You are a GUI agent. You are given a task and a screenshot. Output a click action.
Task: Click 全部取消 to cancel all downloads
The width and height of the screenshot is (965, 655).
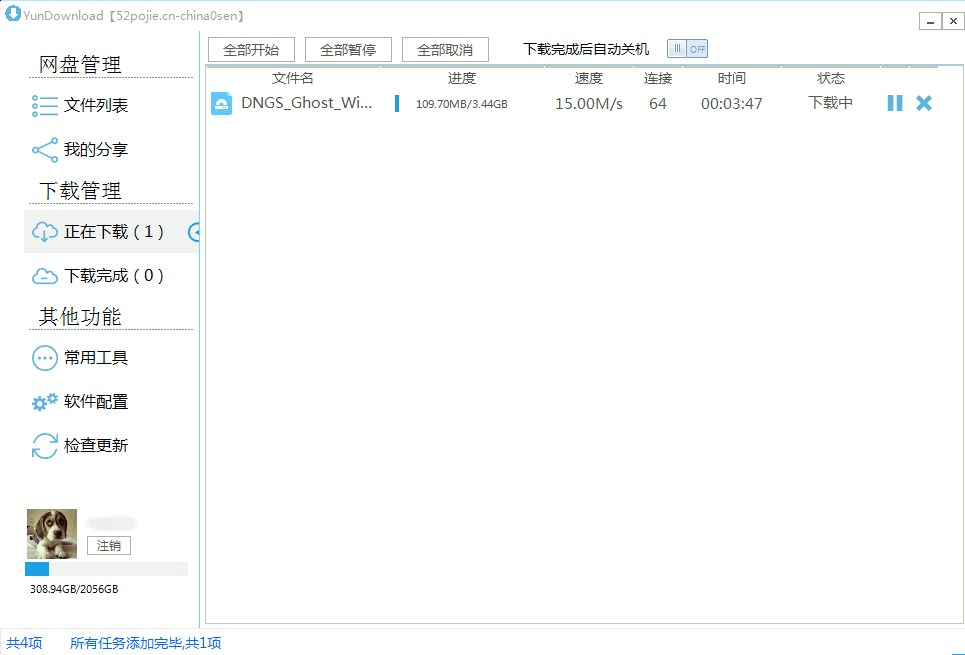click(445, 50)
